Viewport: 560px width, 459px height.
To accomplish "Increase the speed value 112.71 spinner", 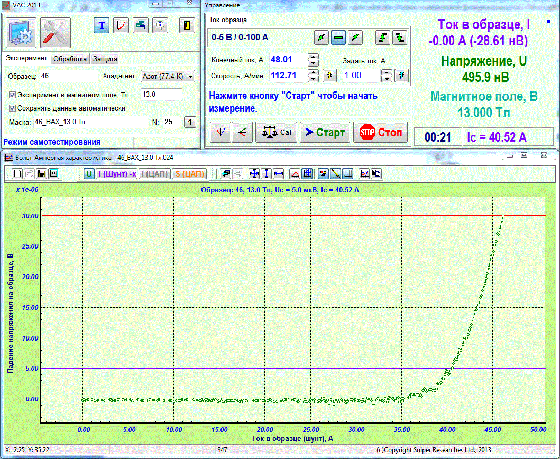I will [313, 73].
